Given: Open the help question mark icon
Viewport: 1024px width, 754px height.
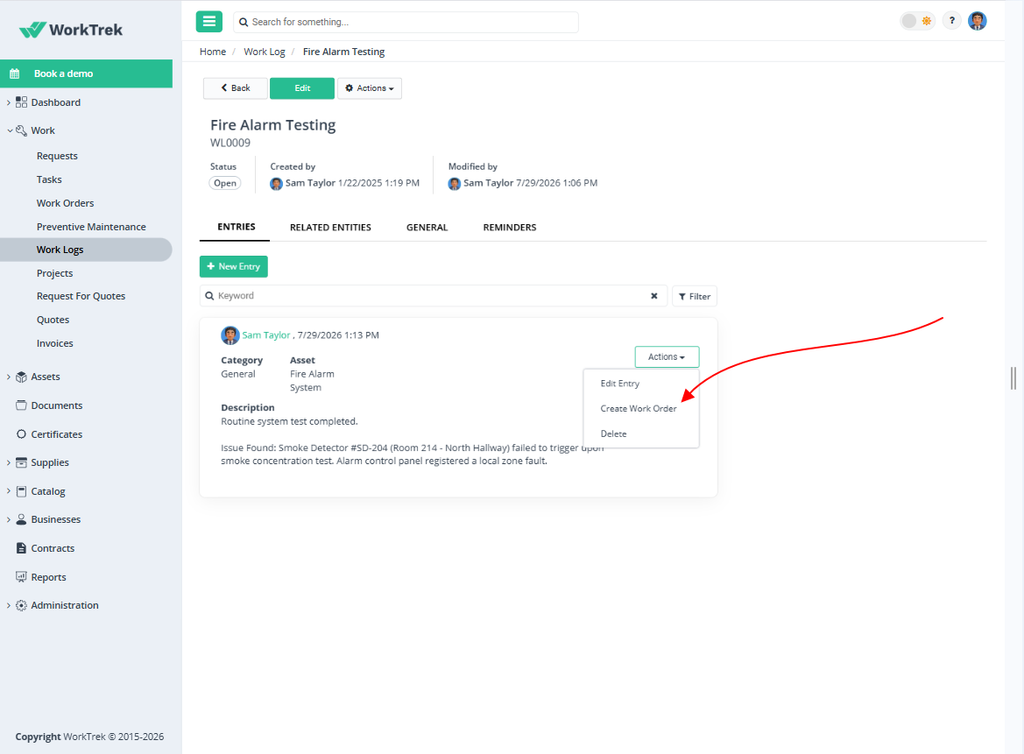Looking at the screenshot, I should 952,21.
